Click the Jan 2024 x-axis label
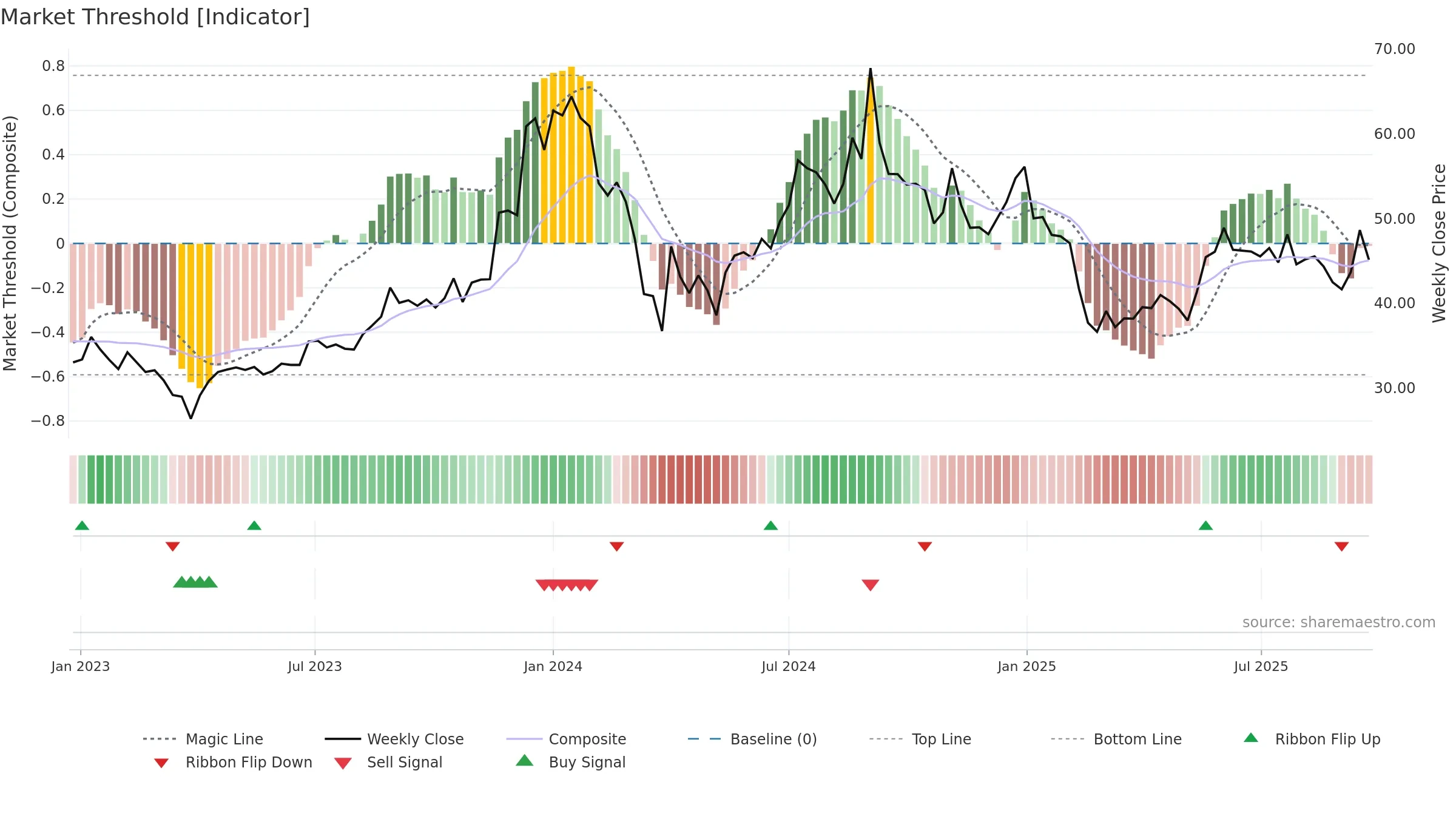The height and width of the screenshot is (819, 1456). coord(553,667)
